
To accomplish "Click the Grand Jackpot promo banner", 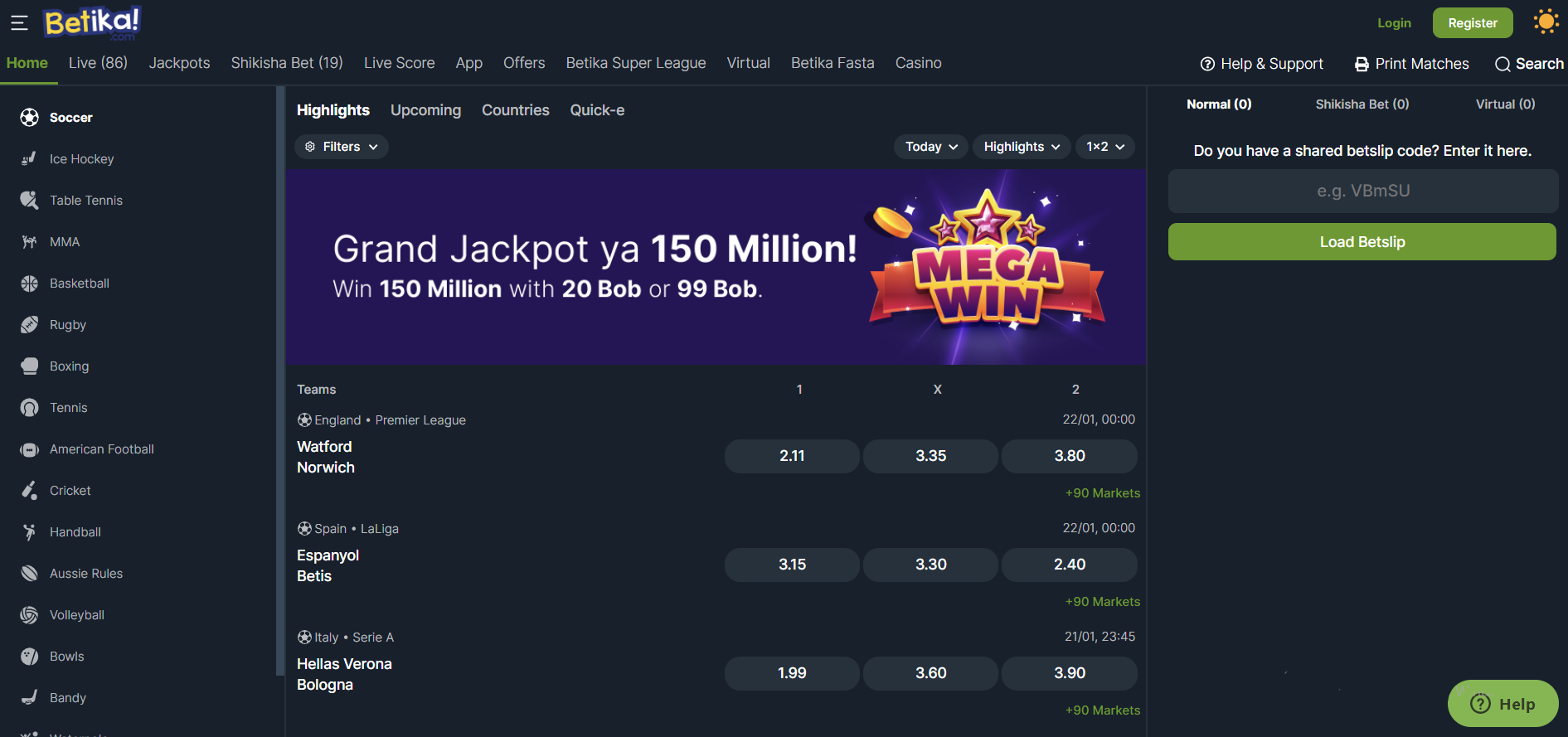I will (x=716, y=267).
